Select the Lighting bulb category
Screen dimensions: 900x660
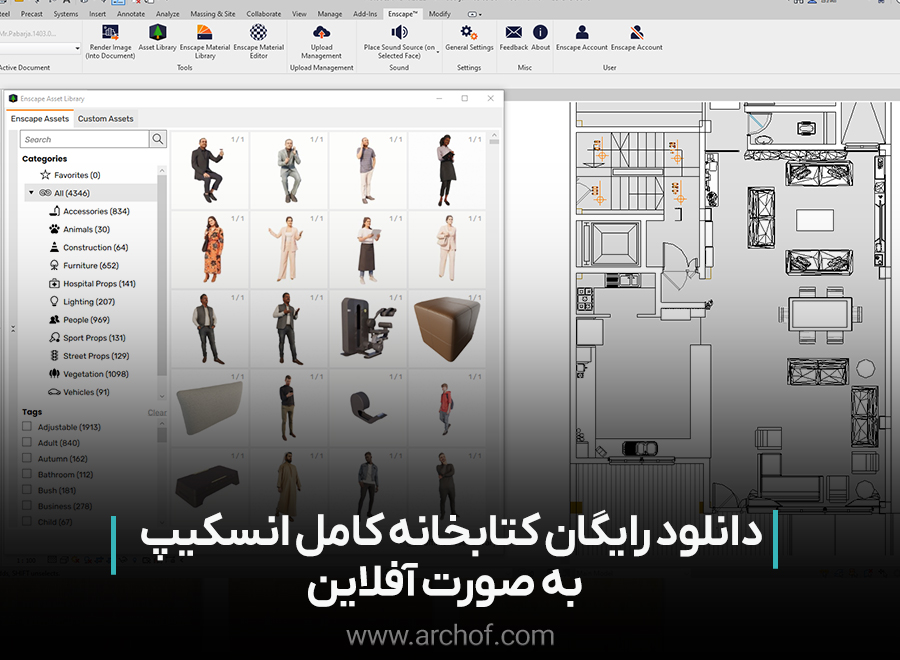[82, 302]
